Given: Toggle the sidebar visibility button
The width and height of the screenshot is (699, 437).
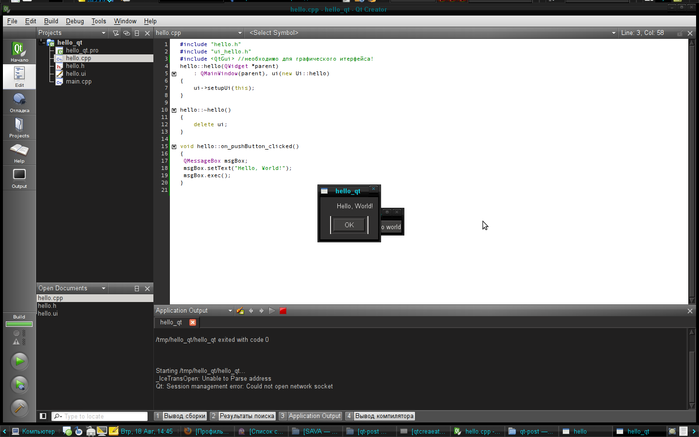Looking at the screenshot, I should click(x=43, y=416).
